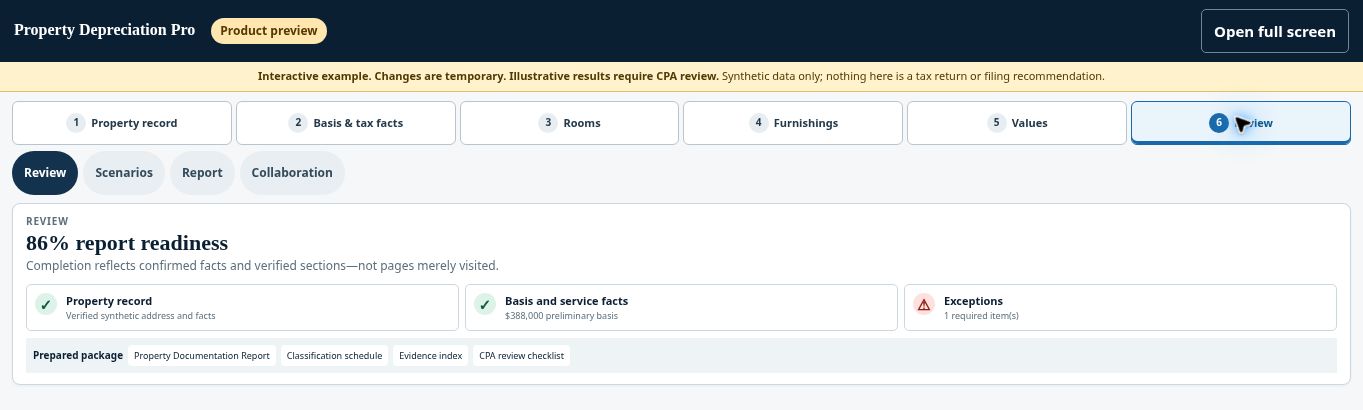Open the Basis & tax facts step
The width and height of the screenshot is (1363, 410).
[346, 123]
